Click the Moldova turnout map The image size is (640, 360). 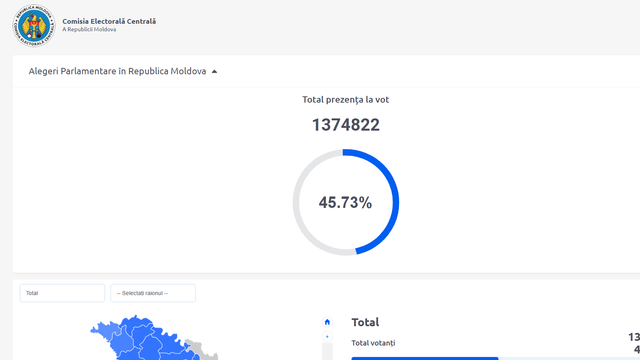pos(154,338)
